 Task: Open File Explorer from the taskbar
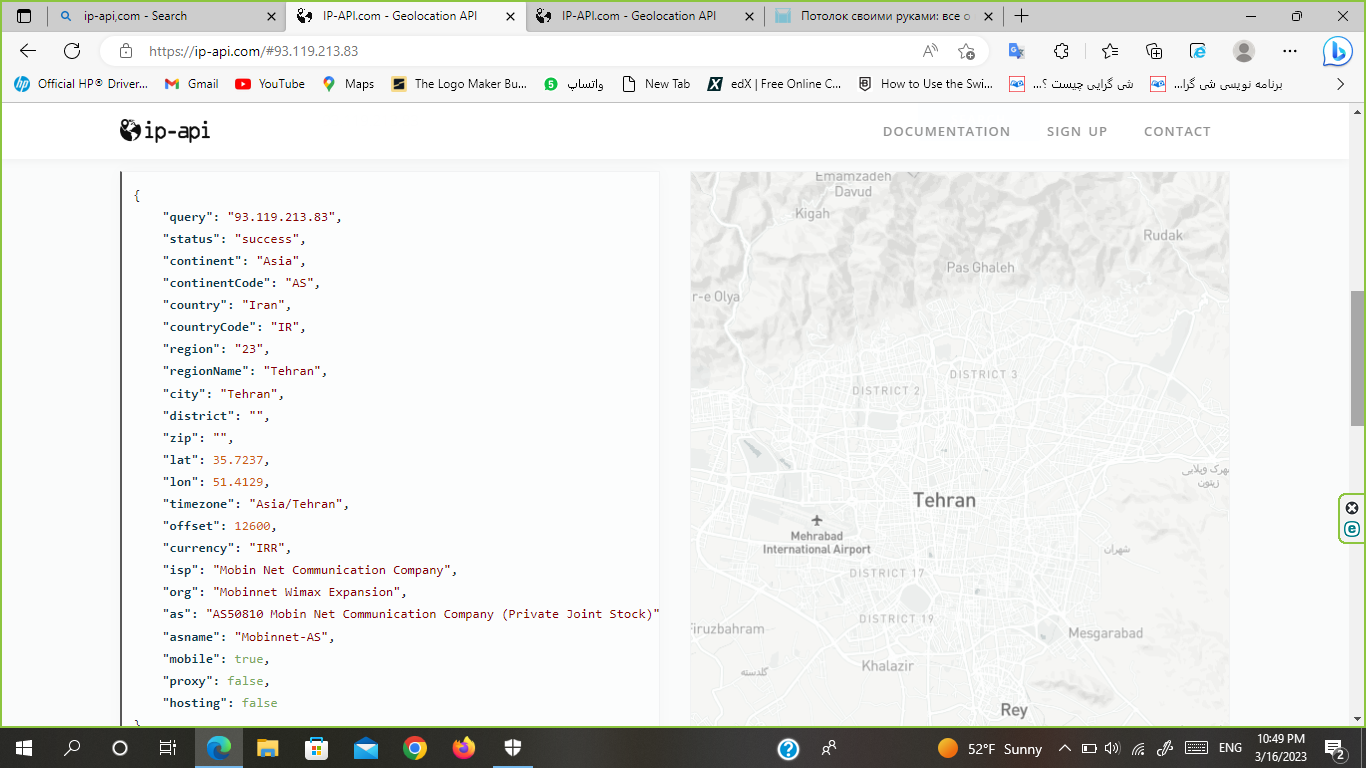(267, 748)
